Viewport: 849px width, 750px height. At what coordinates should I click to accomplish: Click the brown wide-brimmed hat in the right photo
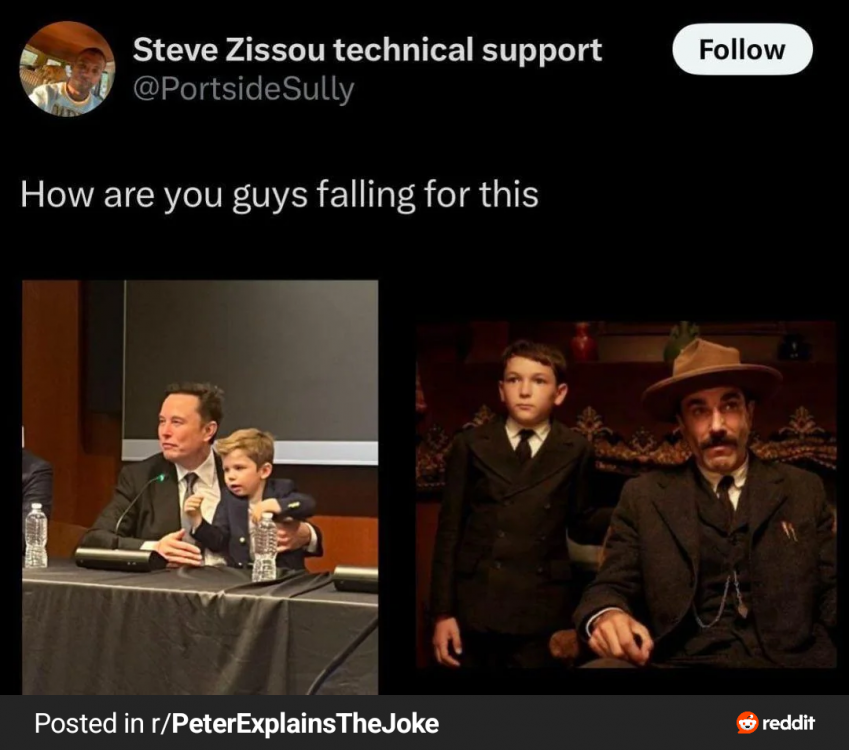click(711, 373)
